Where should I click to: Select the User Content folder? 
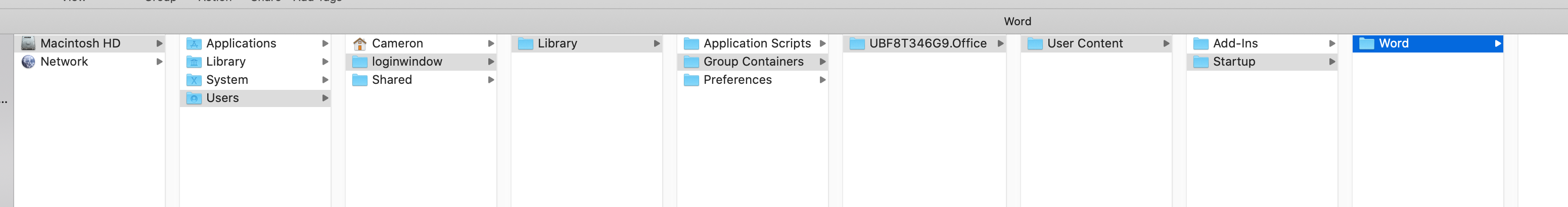click(x=1085, y=43)
